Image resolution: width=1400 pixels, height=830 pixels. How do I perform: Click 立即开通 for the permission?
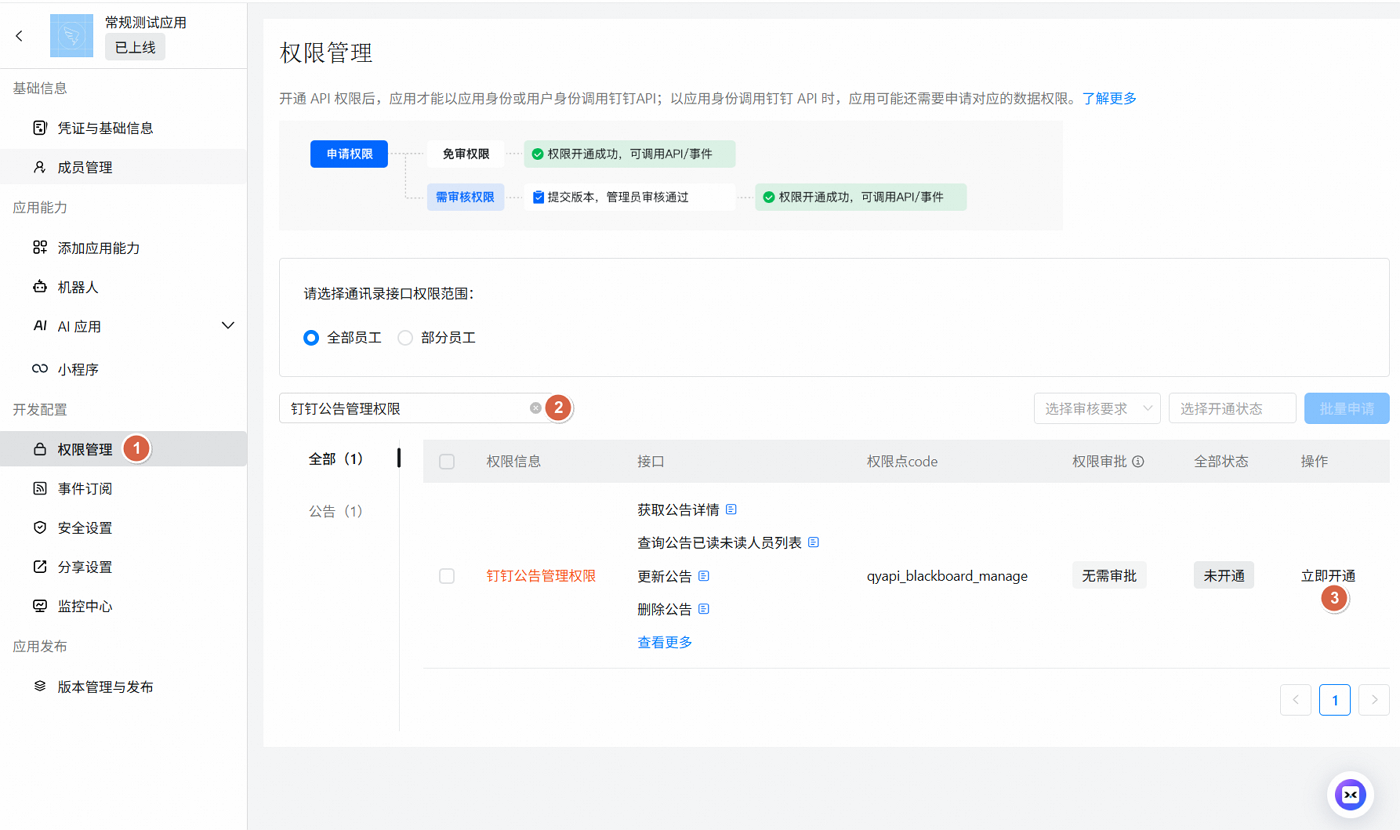1328,576
